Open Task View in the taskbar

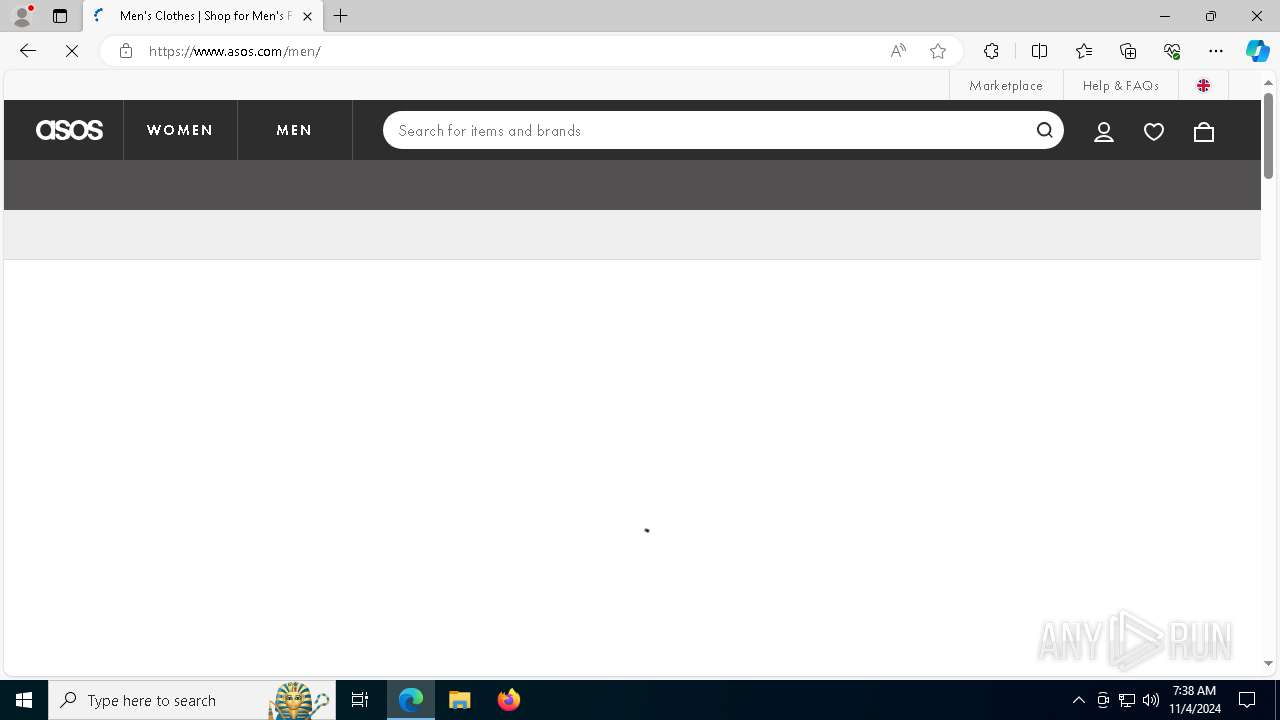(x=360, y=700)
